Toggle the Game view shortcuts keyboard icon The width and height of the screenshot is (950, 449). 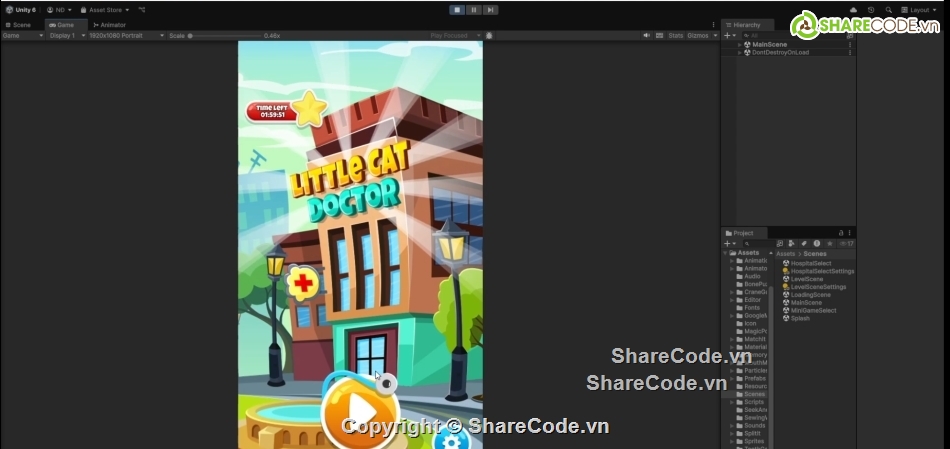click(660, 36)
